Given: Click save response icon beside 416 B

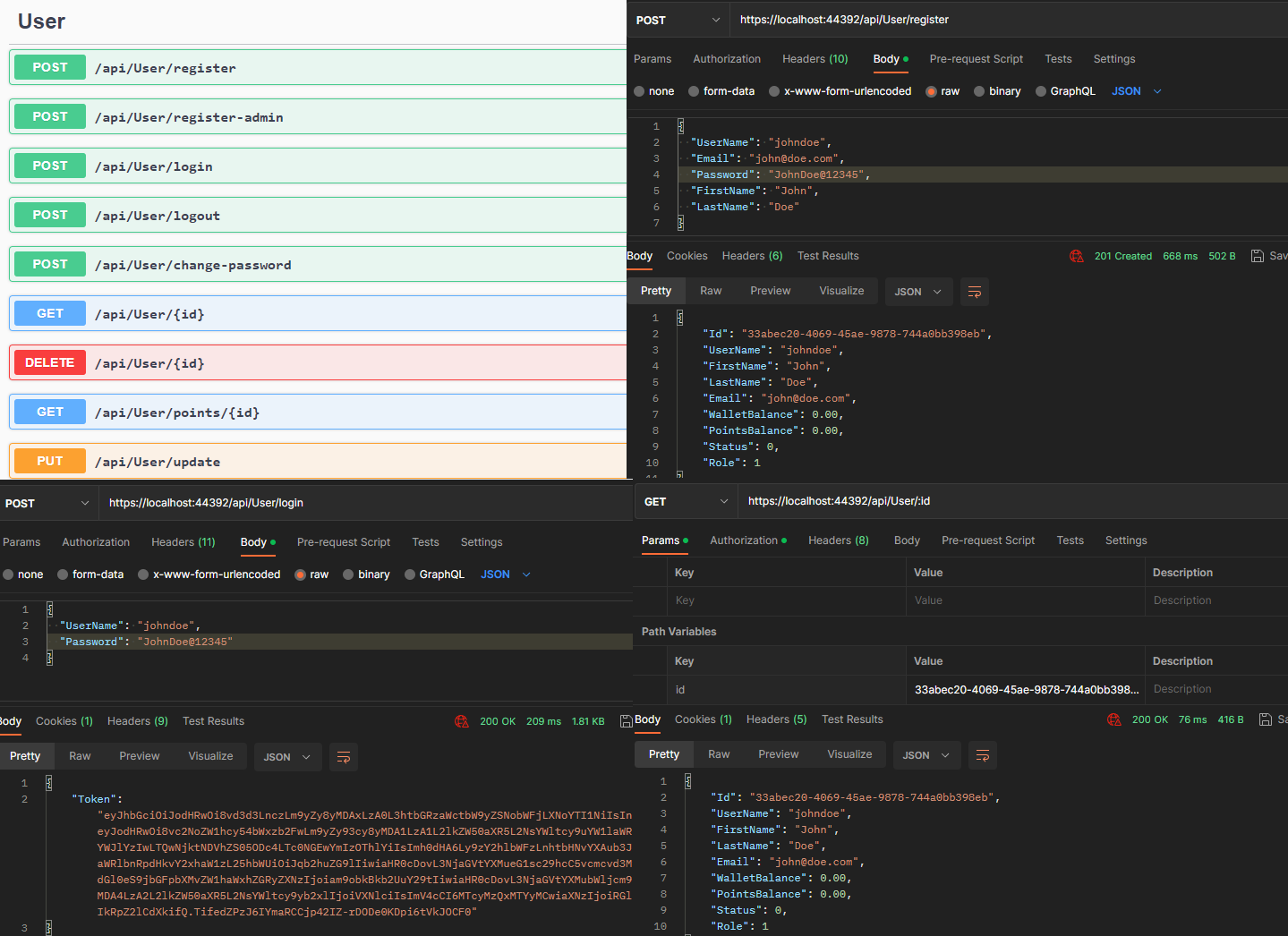Looking at the screenshot, I should (1266, 719).
